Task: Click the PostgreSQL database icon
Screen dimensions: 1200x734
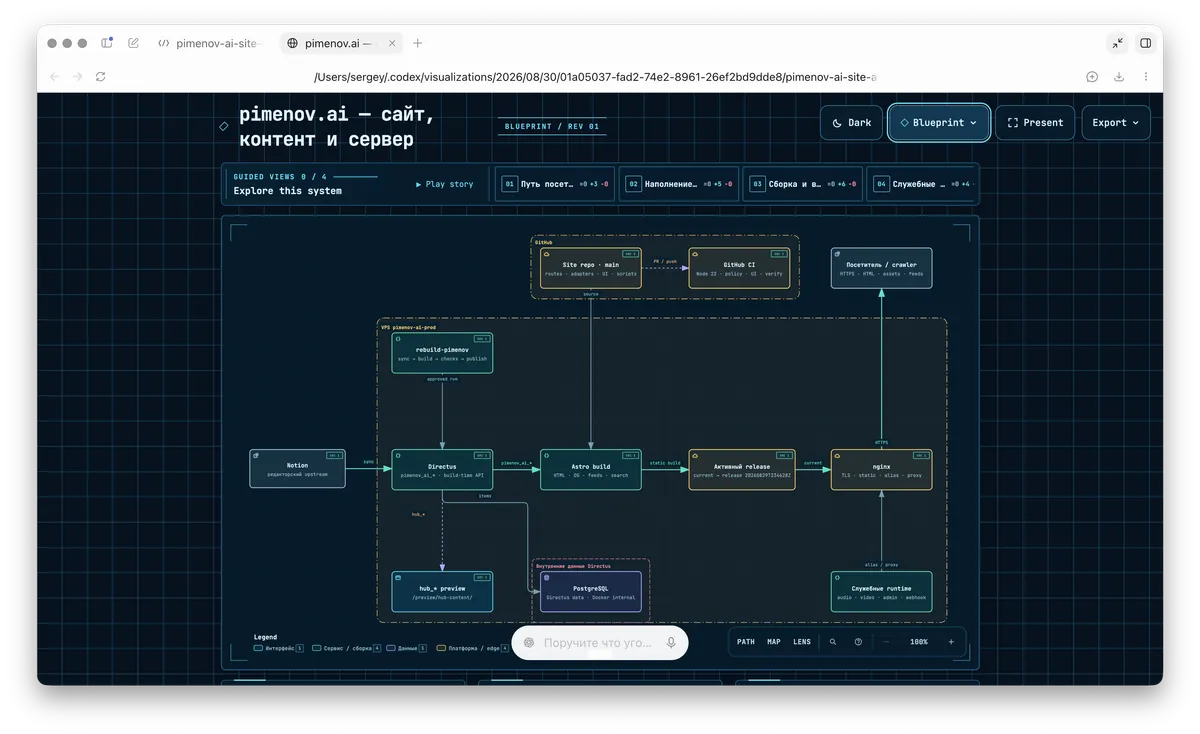Action: (546, 577)
